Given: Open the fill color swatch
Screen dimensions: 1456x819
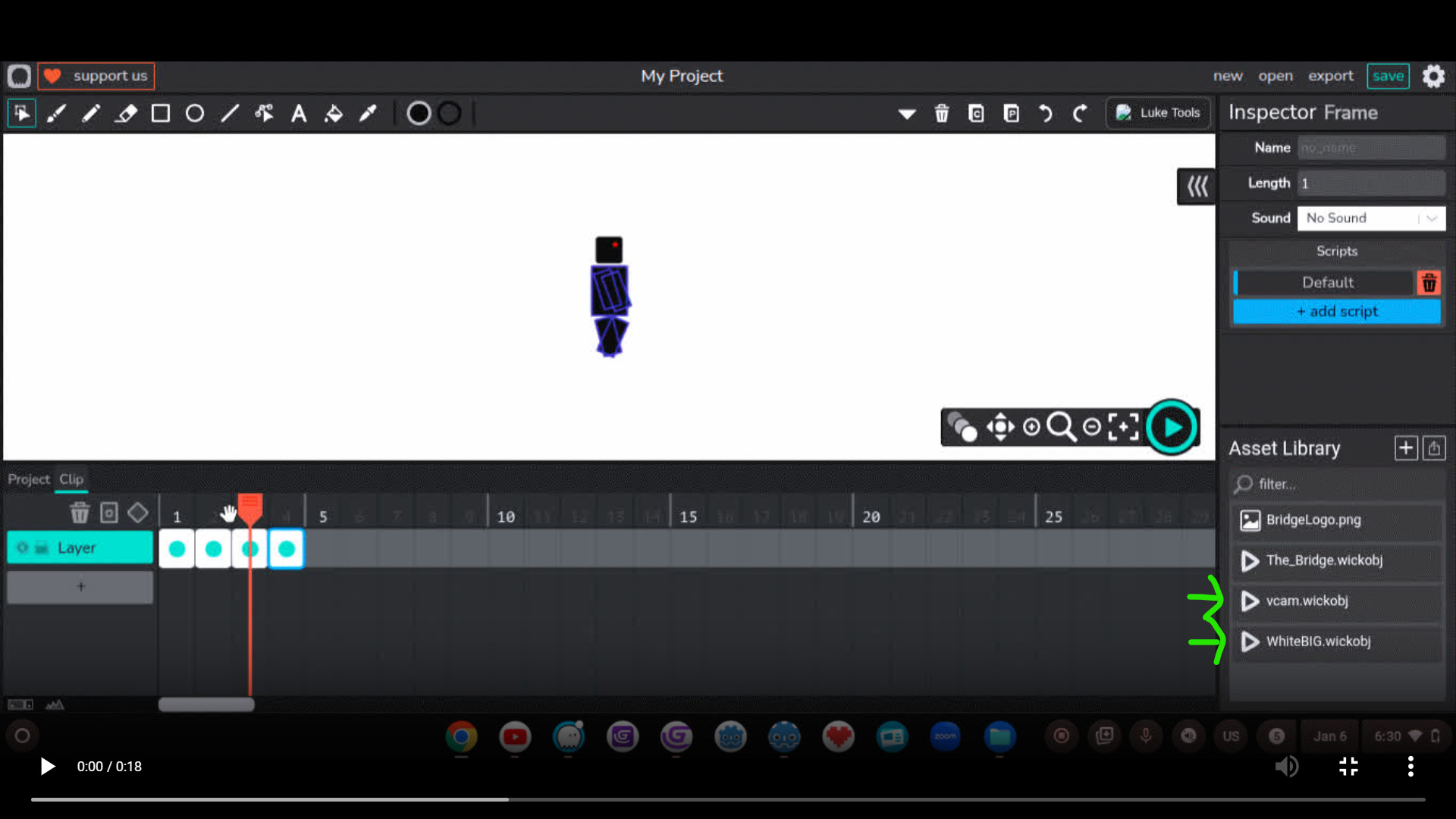Looking at the screenshot, I should point(419,114).
